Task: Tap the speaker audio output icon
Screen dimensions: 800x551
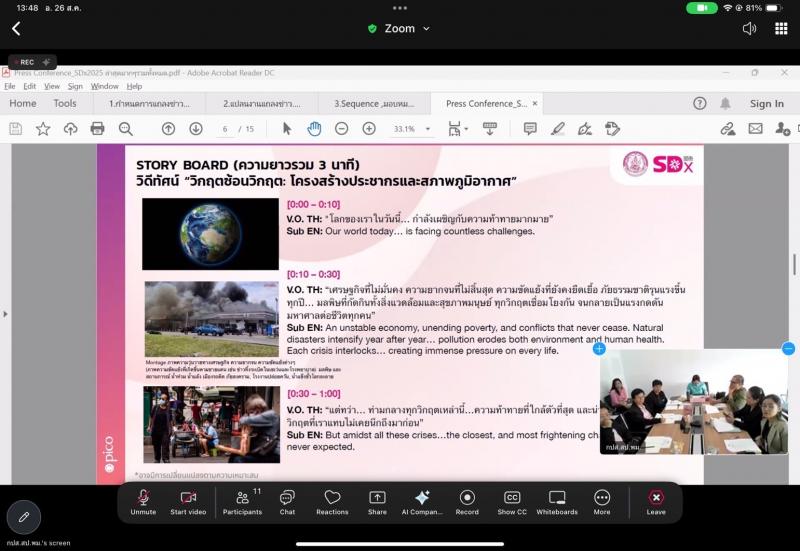Action: (749, 29)
